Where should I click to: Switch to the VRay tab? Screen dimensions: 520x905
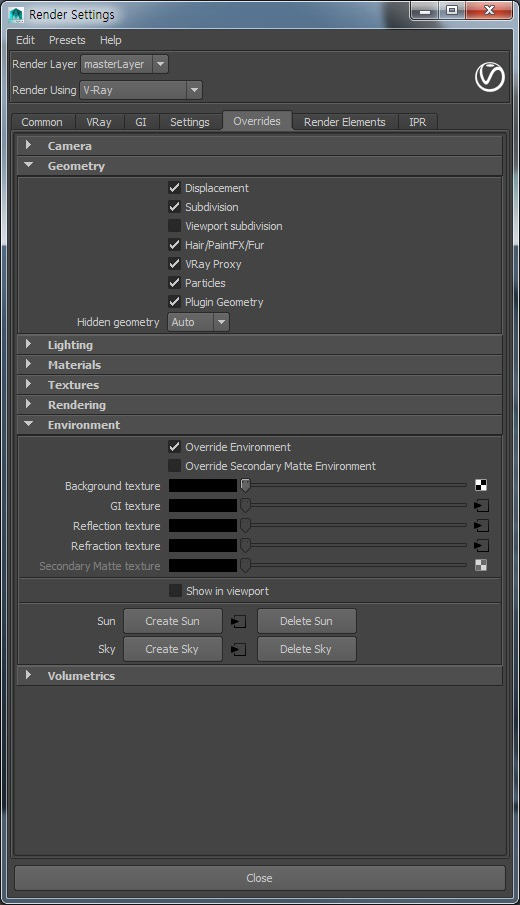(99, 122)
